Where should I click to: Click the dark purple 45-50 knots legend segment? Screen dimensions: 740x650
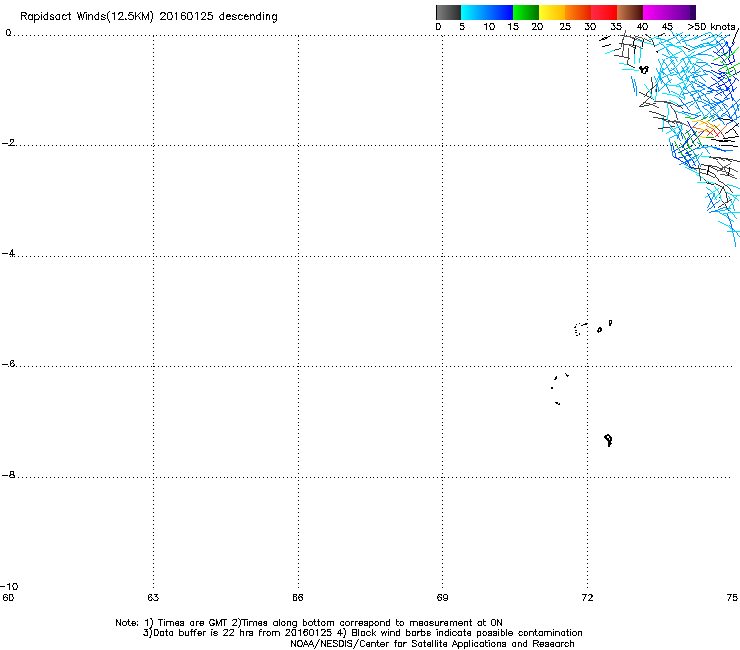[x=682, y=12]
